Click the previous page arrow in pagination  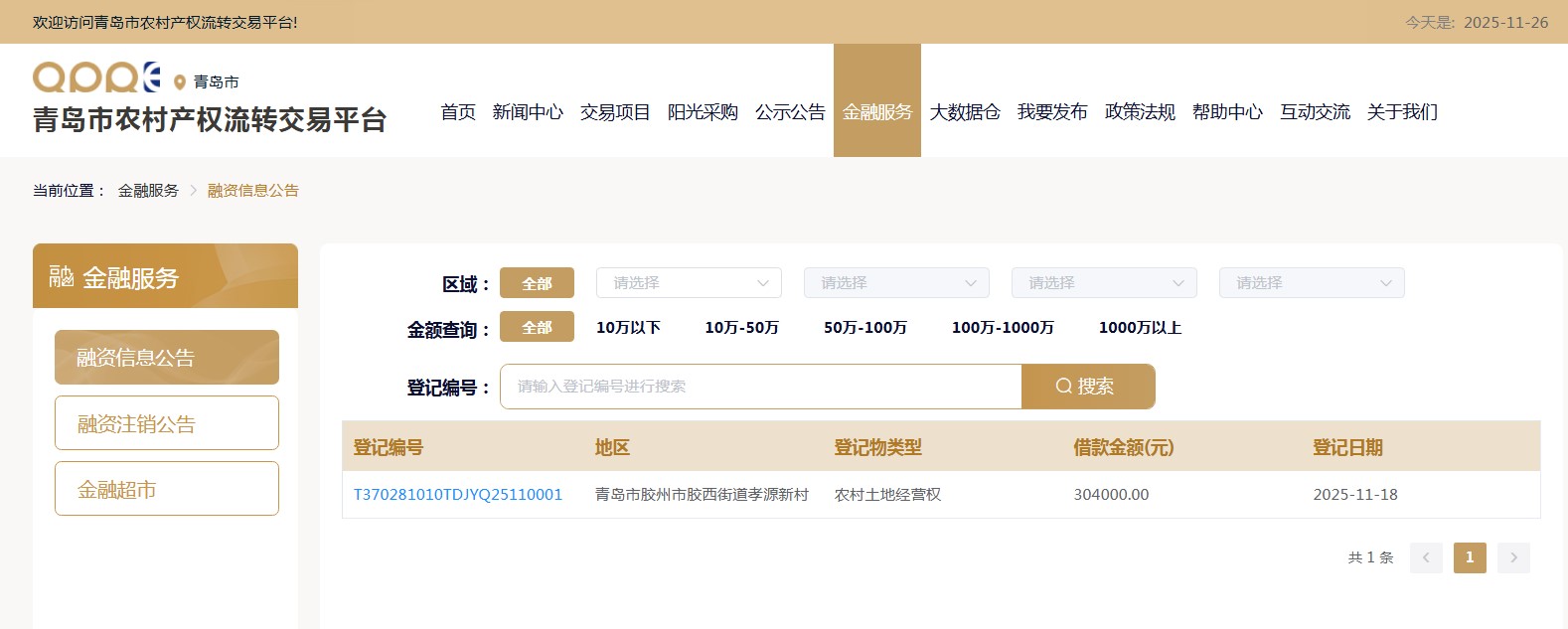[x=1426, y=557]
